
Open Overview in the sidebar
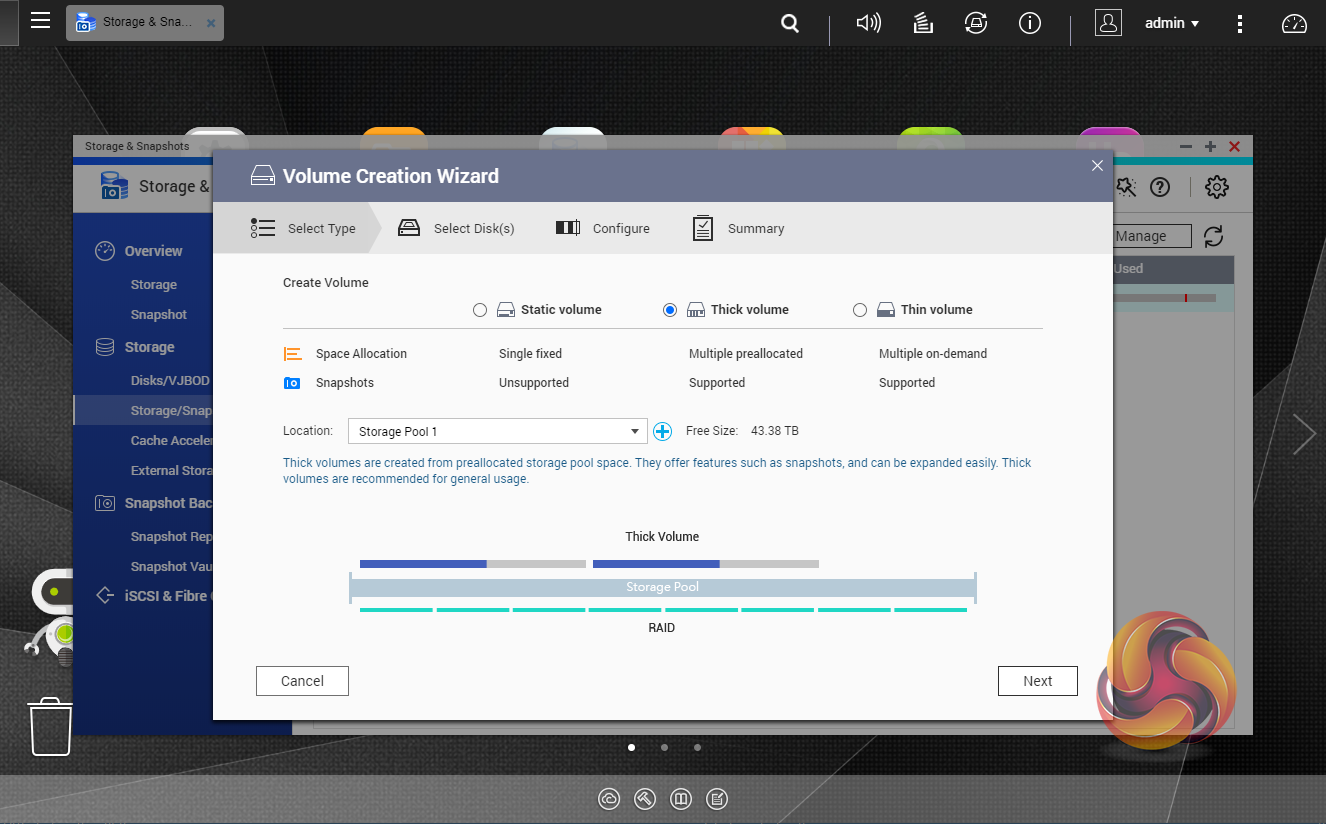tap(153, 251)
